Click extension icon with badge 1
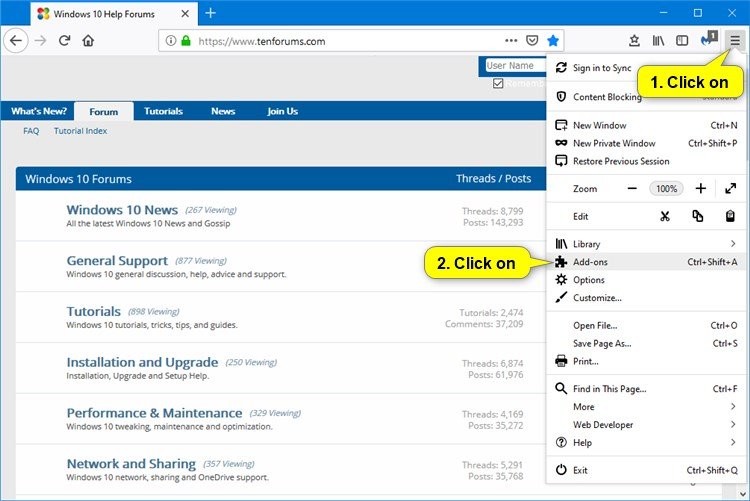This screenshot has height=501, width=750. coord(708,39)
